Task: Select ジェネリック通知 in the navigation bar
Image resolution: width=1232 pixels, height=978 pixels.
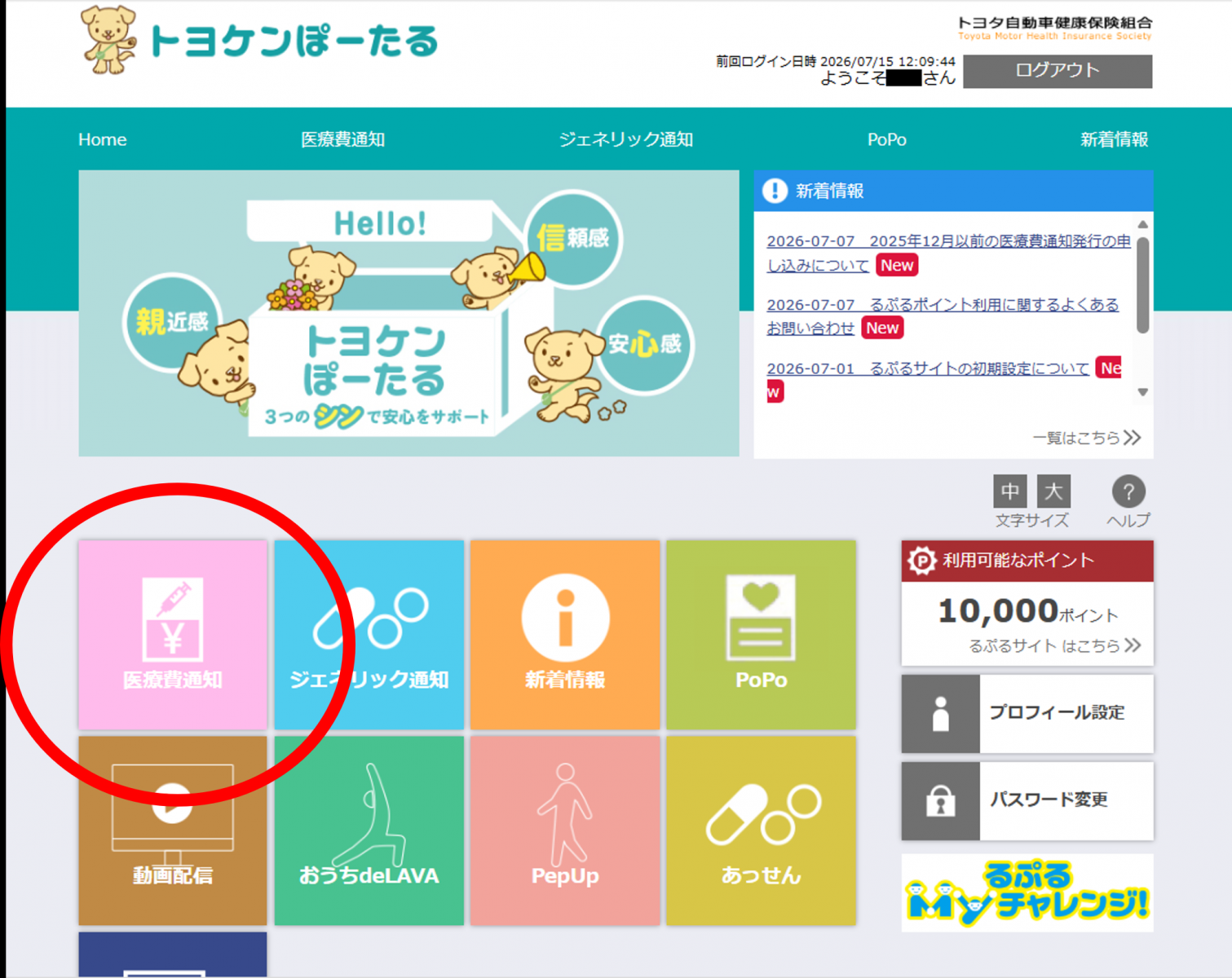Action: [626, 139]
